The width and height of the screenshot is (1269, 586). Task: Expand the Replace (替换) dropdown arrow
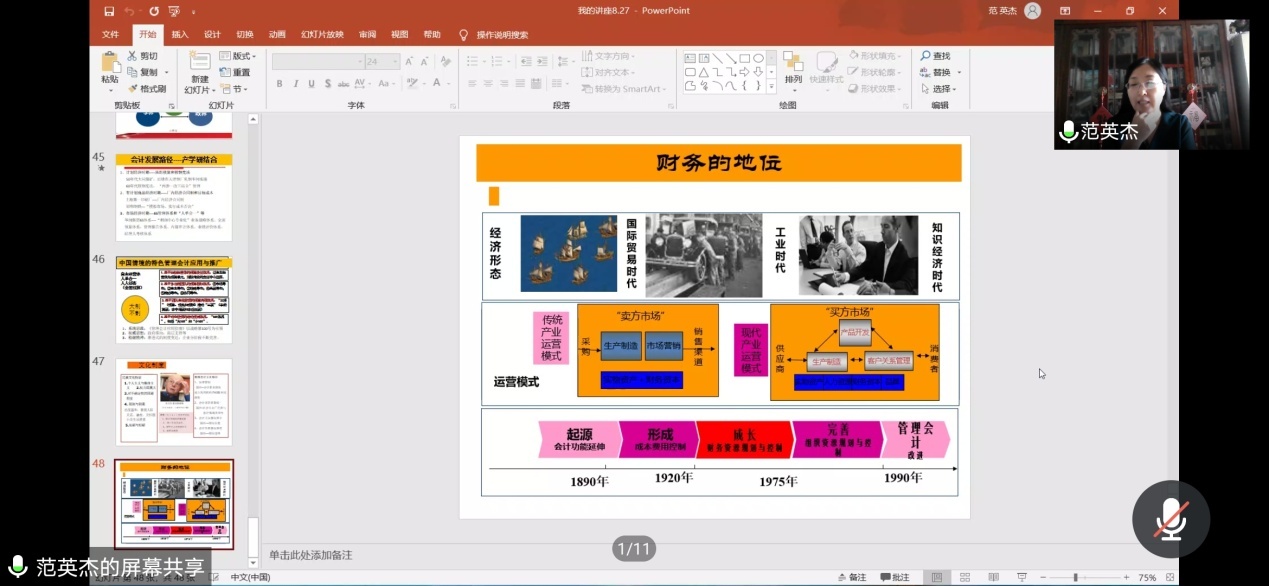point(959,72)
